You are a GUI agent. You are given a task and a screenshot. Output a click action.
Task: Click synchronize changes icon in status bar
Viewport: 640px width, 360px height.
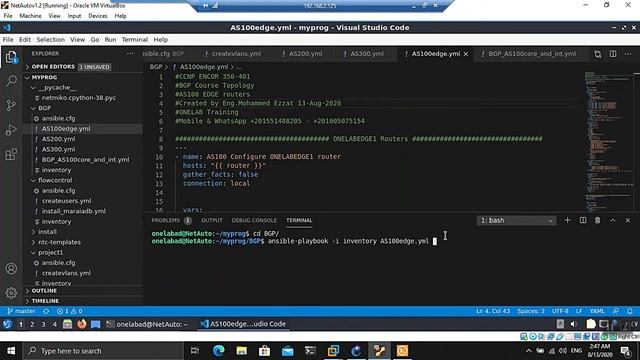[x=46, y=311]
